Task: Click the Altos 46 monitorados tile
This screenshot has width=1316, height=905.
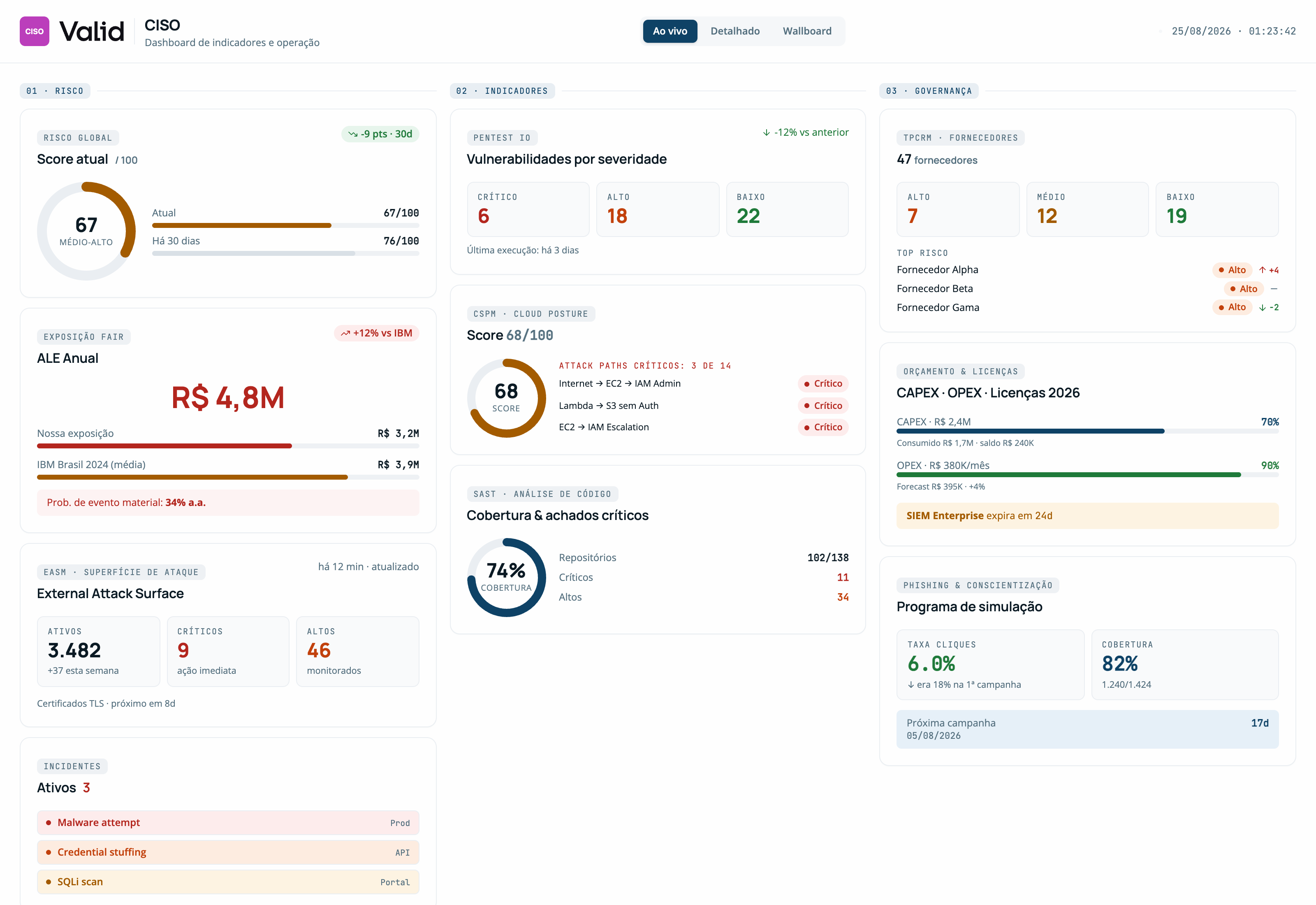Action: (357, 652)
